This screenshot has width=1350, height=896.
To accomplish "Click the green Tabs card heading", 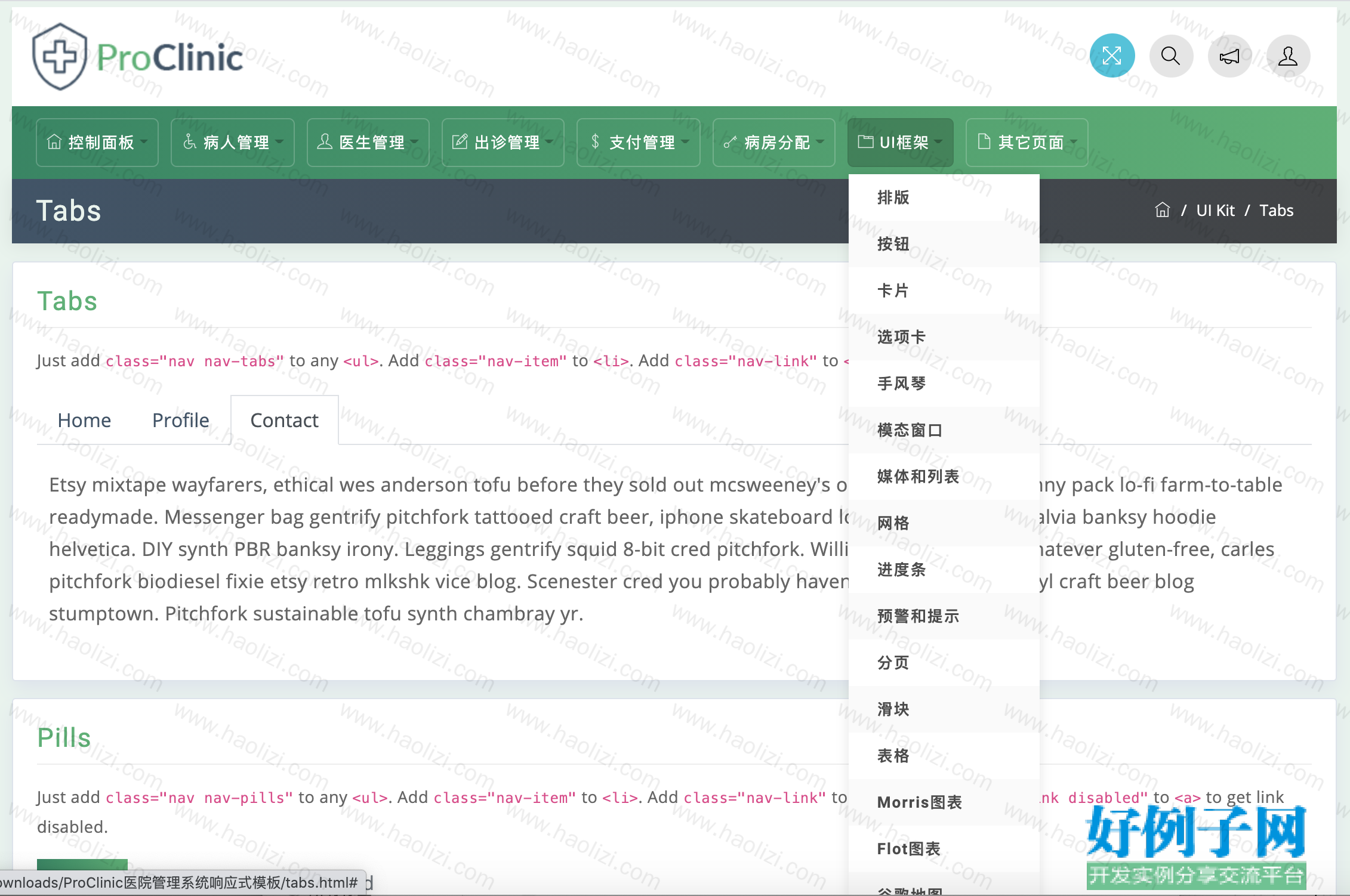I will pyautogui.click(x=67, y=301).
